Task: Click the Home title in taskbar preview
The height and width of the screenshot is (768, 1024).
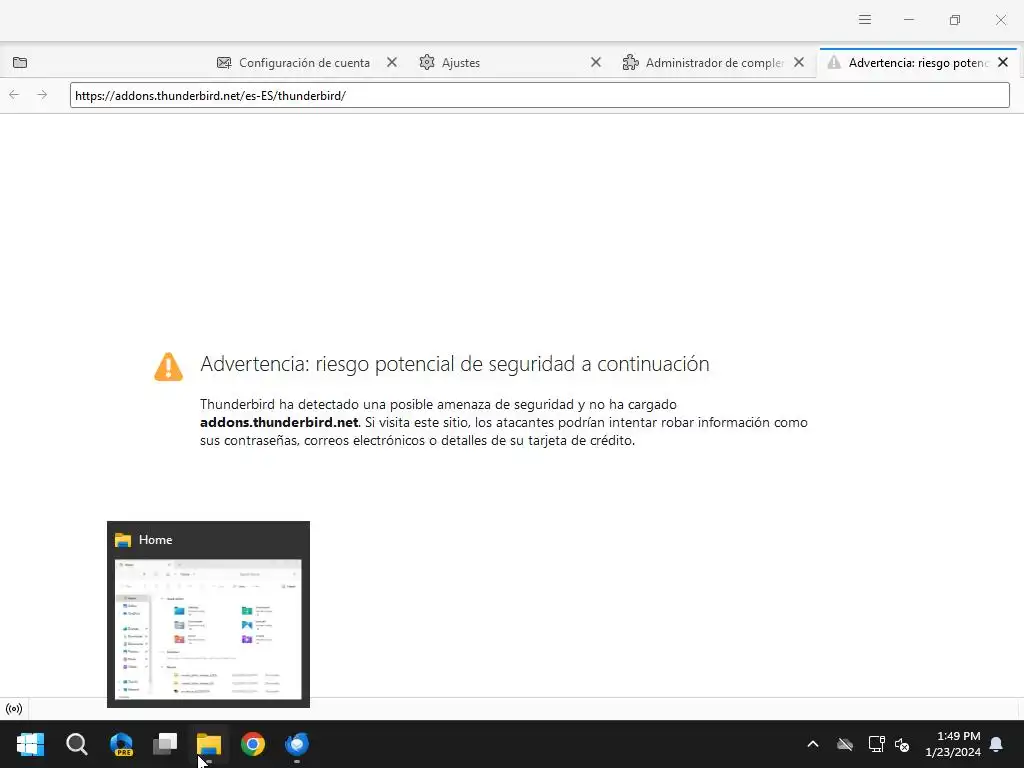Action: click(x=155, y=540)
